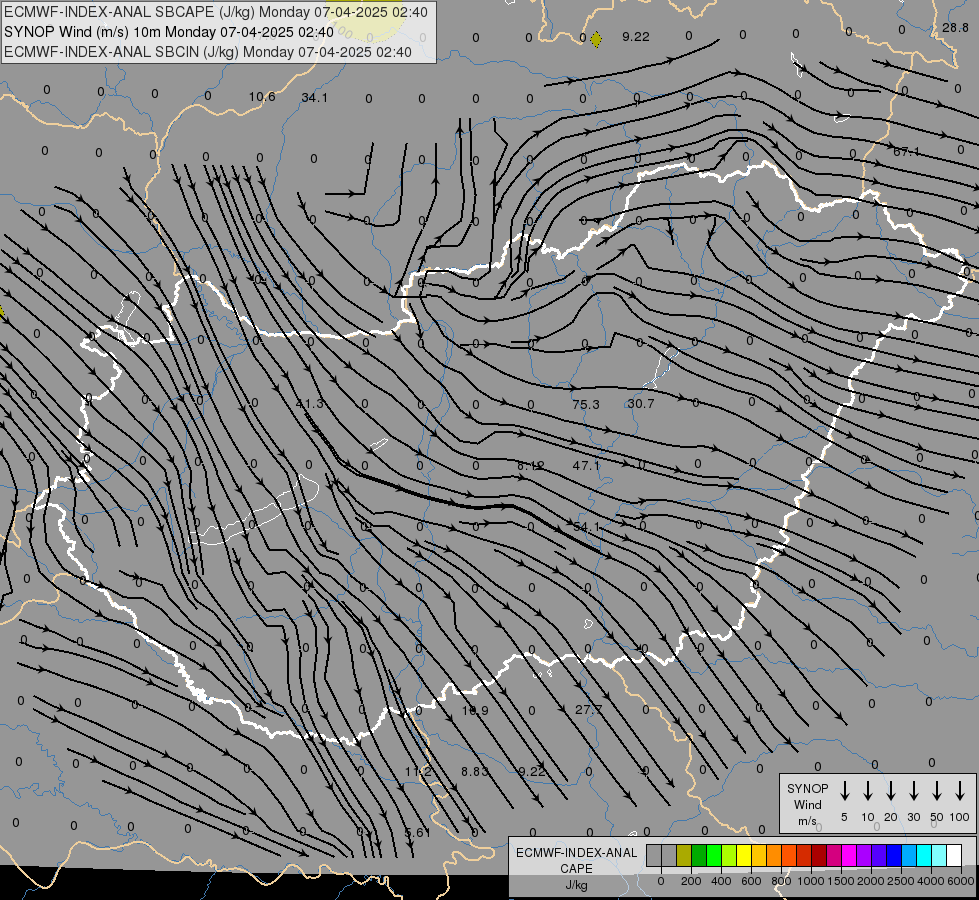
Task: Click the 6000 tick label on CAPE scale
Action: [x=961, y=881]
